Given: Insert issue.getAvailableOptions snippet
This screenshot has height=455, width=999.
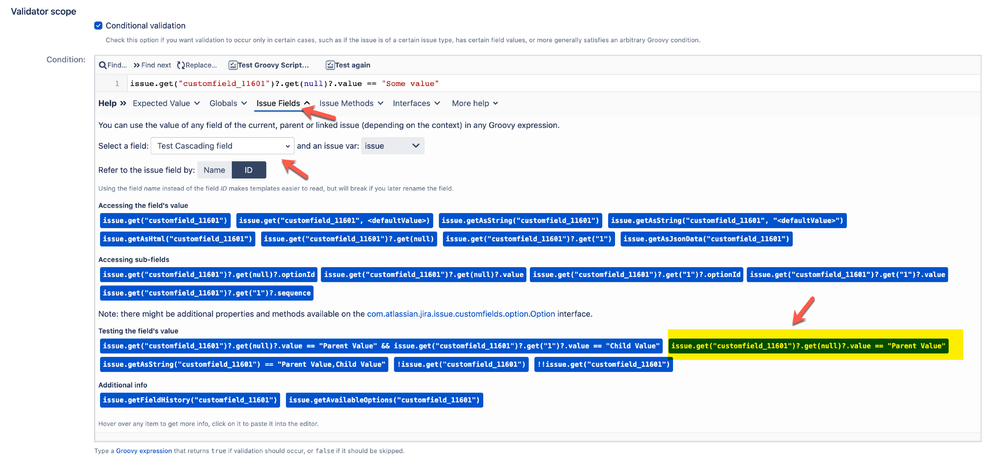Looking at the screenshot, I should tap(385, 400).
